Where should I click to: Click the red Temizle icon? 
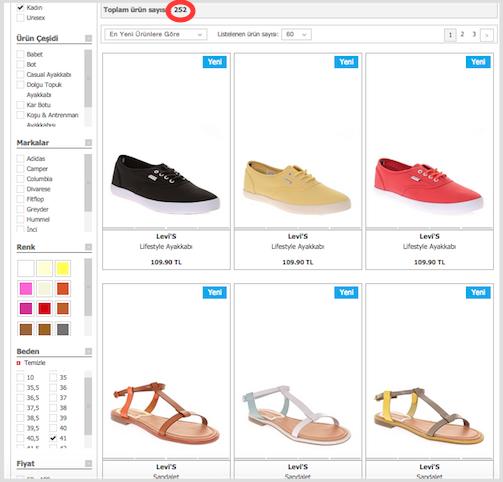tap(18, 363)
